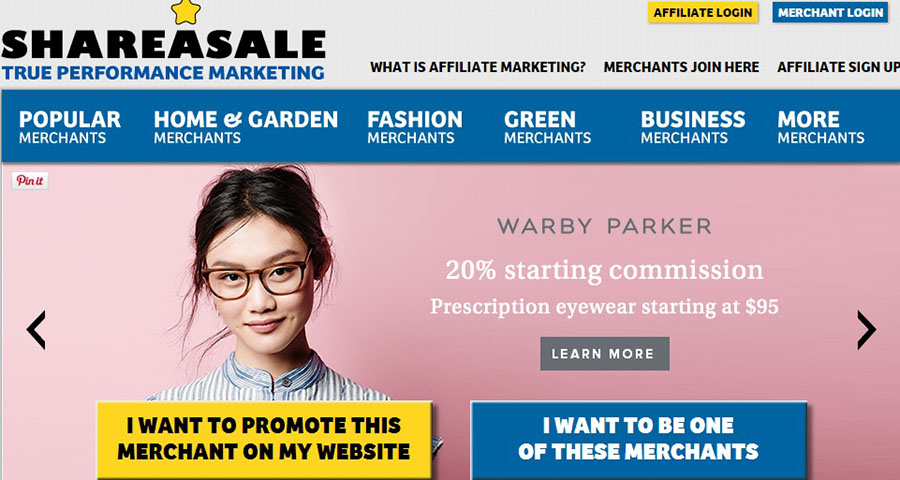Advance carousel with the right arrow

point(866,330)
